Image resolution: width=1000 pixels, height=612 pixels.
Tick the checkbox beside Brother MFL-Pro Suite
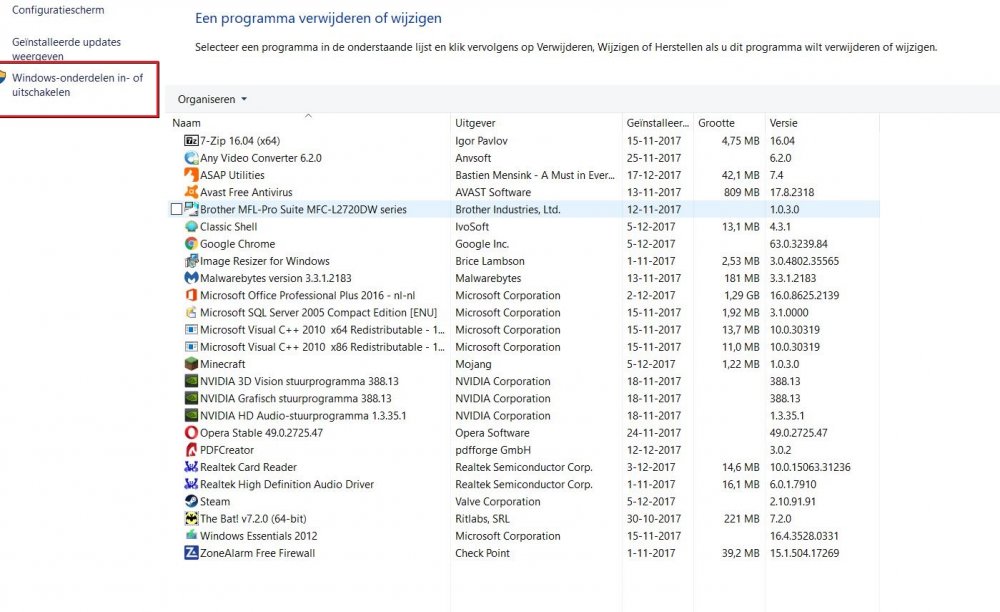pyautogui.click(x=177, y=209)
